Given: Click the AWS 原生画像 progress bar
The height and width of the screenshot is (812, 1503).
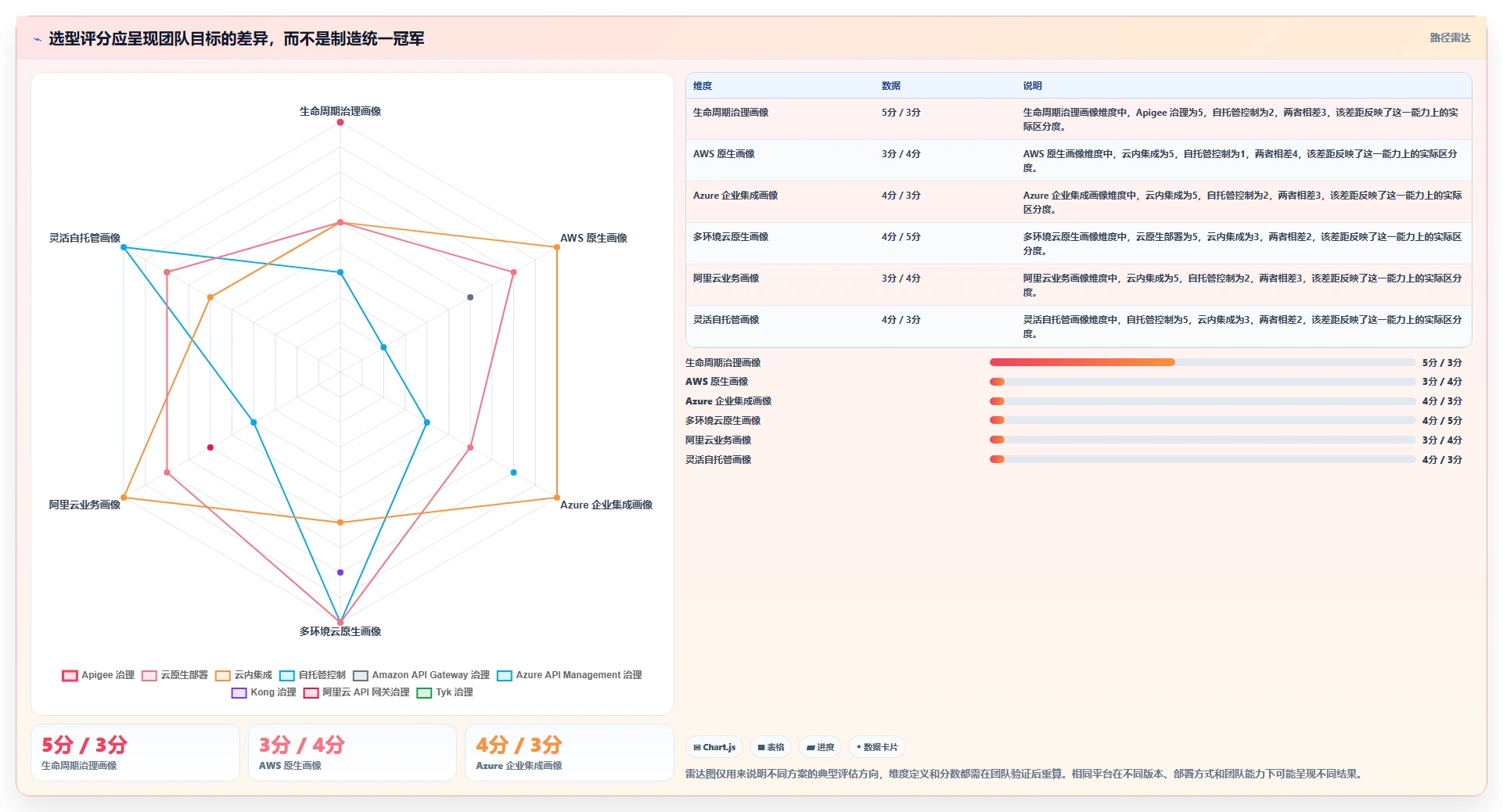Looking at the screenshot, I should (1203, 382).
